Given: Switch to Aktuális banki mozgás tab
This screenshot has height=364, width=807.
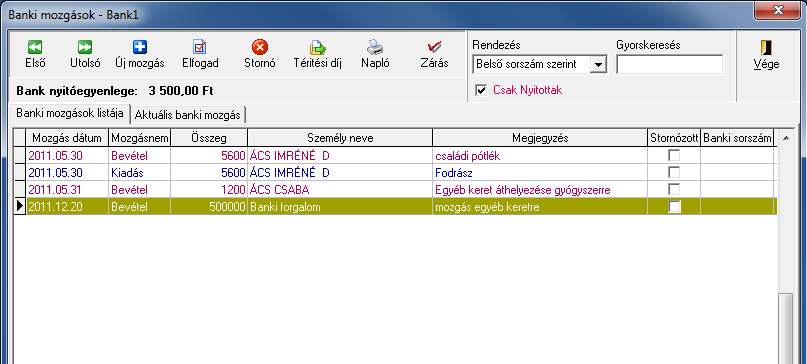Looking at the screenshot, I should [x=187, y=115].
